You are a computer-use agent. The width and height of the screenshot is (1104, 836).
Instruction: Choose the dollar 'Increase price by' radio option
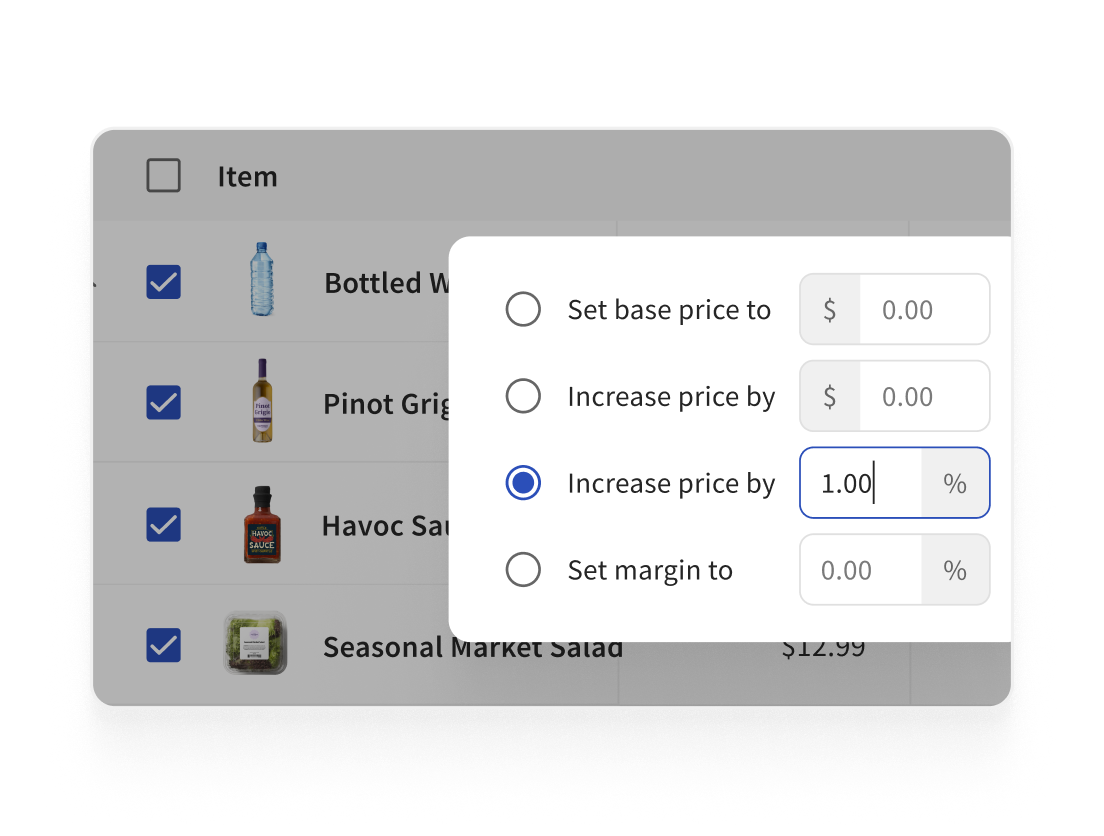click(x=523, y=396)
